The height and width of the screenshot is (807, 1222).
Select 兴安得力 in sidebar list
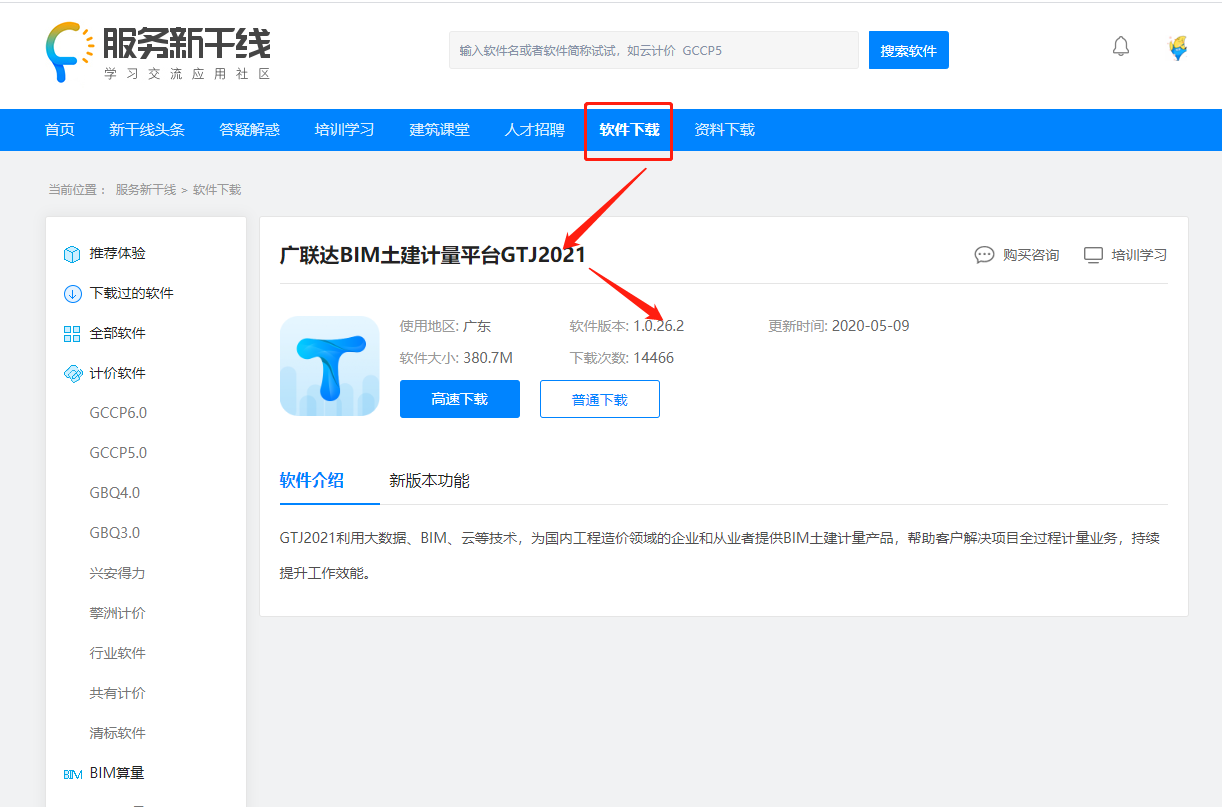coord(118,573)
